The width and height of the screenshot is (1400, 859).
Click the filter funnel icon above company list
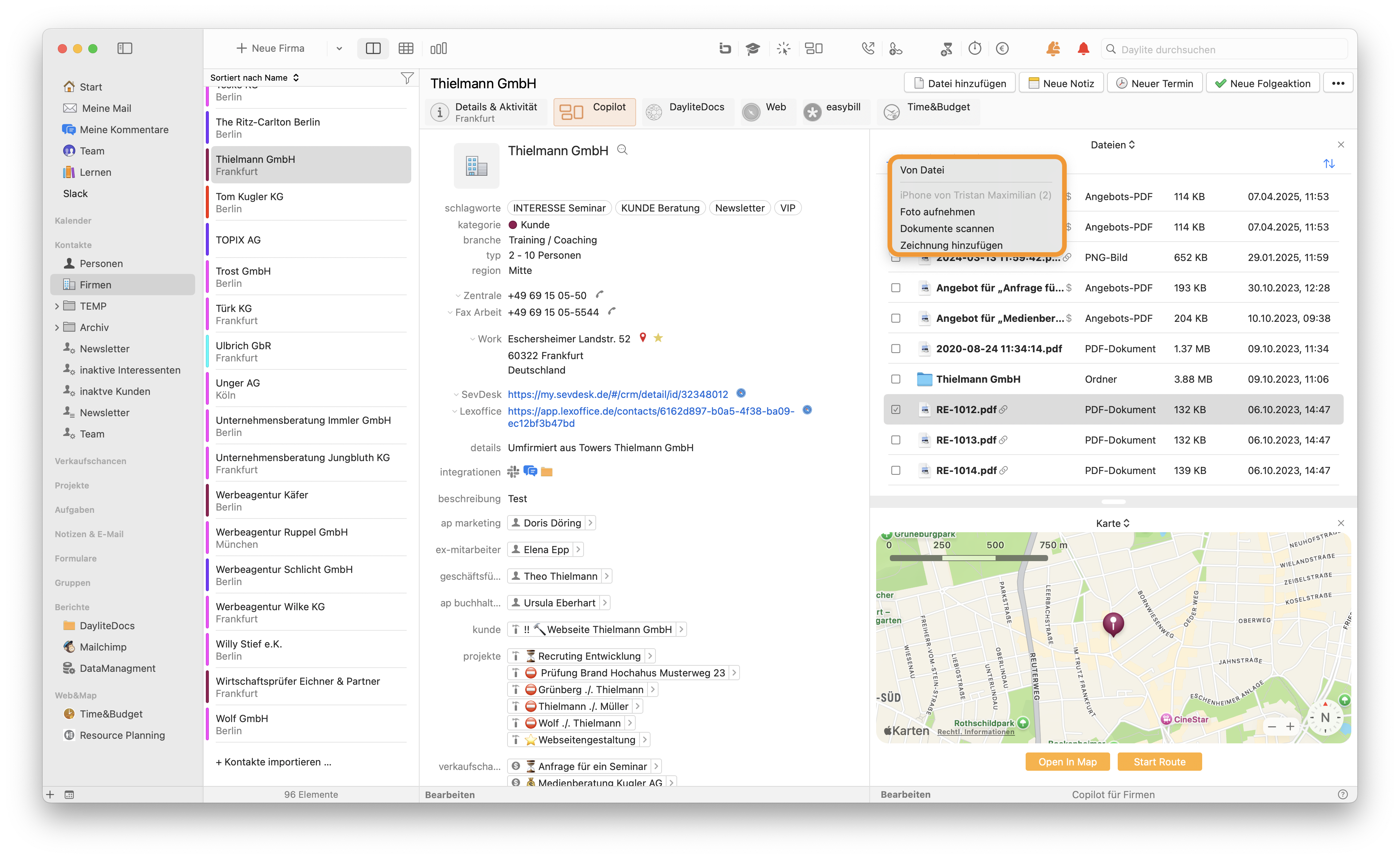pos(407,78)
